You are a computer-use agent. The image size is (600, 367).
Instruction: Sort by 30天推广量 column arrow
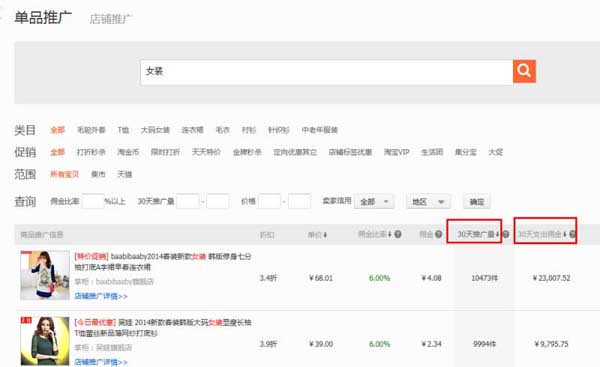click(497, 234)
